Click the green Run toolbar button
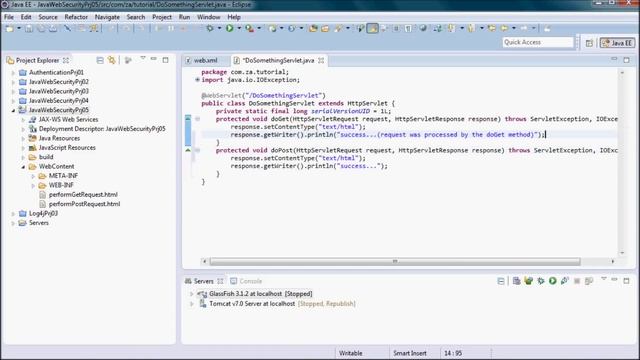This screenshot has width=640, height=360. 230,29
